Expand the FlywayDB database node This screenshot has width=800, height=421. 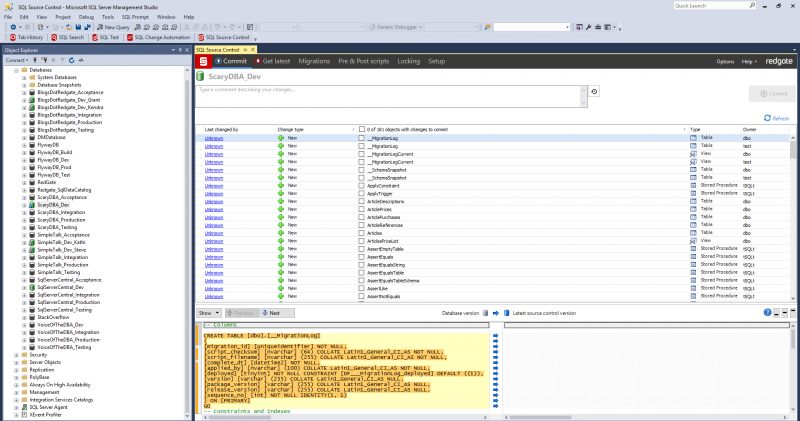(24, 145)
